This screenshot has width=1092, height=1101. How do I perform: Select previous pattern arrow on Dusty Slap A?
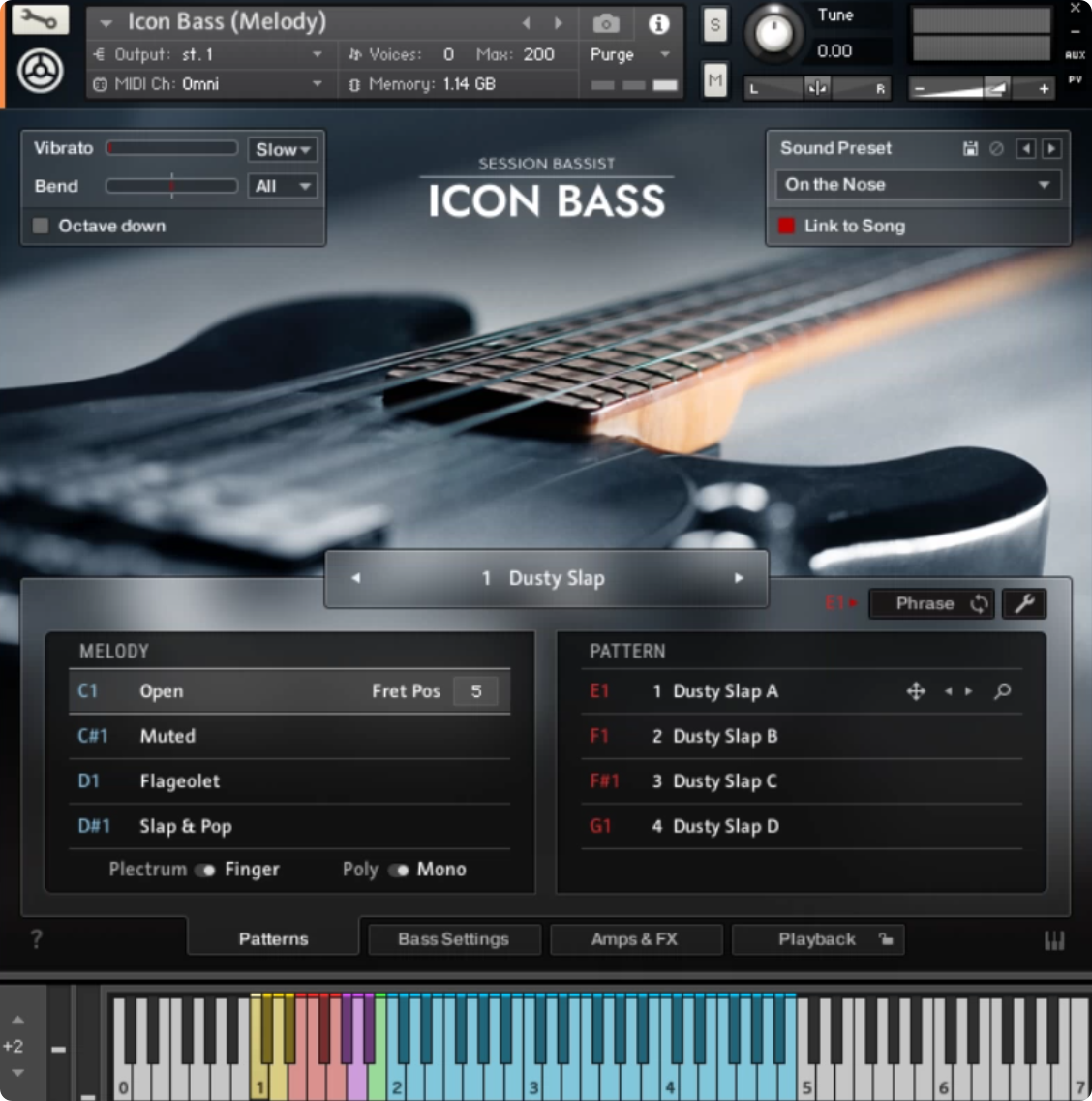(948, 691)
